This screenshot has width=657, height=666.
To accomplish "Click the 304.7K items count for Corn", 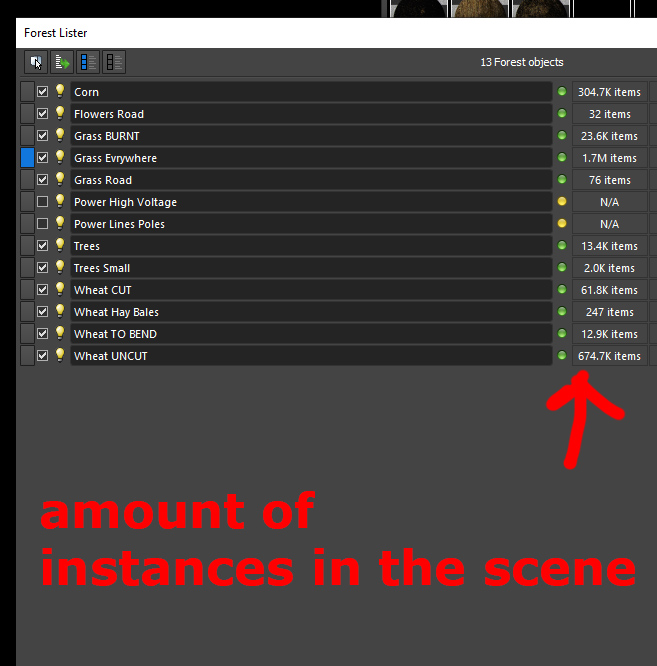I will point(609,92).
